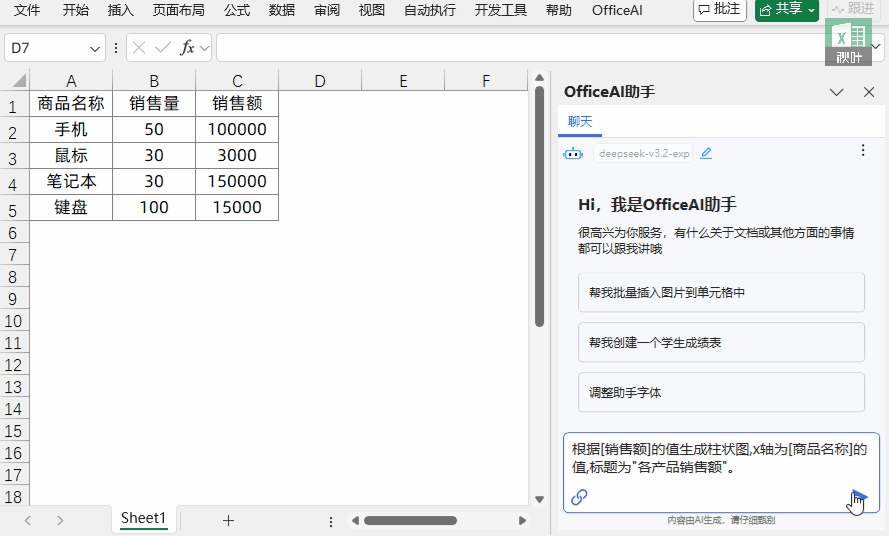
Task: Close the OfficeAI assistant panel
Action: [869, 92]
